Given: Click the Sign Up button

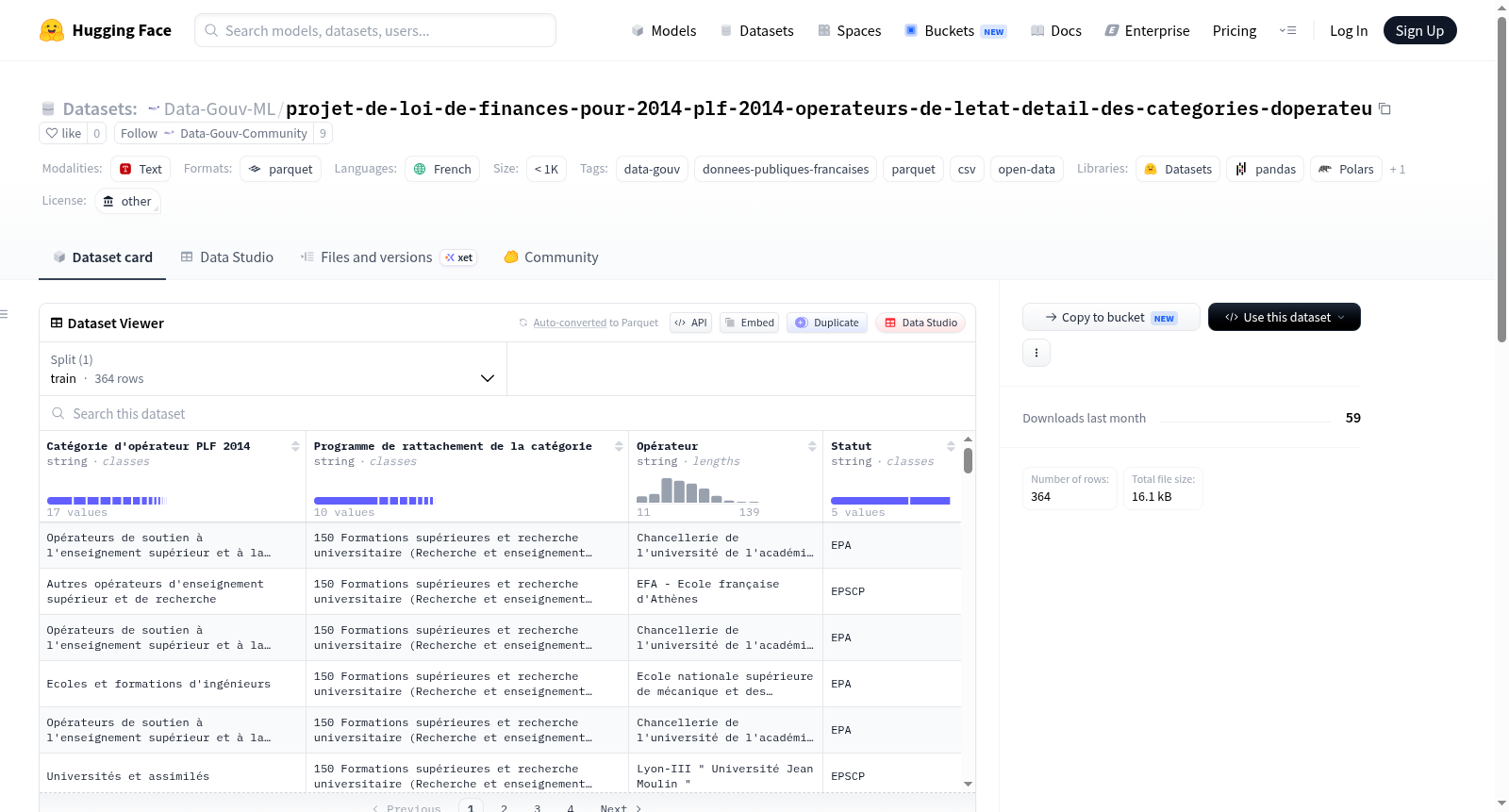Looking at the screenshot, I should (1419, 30).
